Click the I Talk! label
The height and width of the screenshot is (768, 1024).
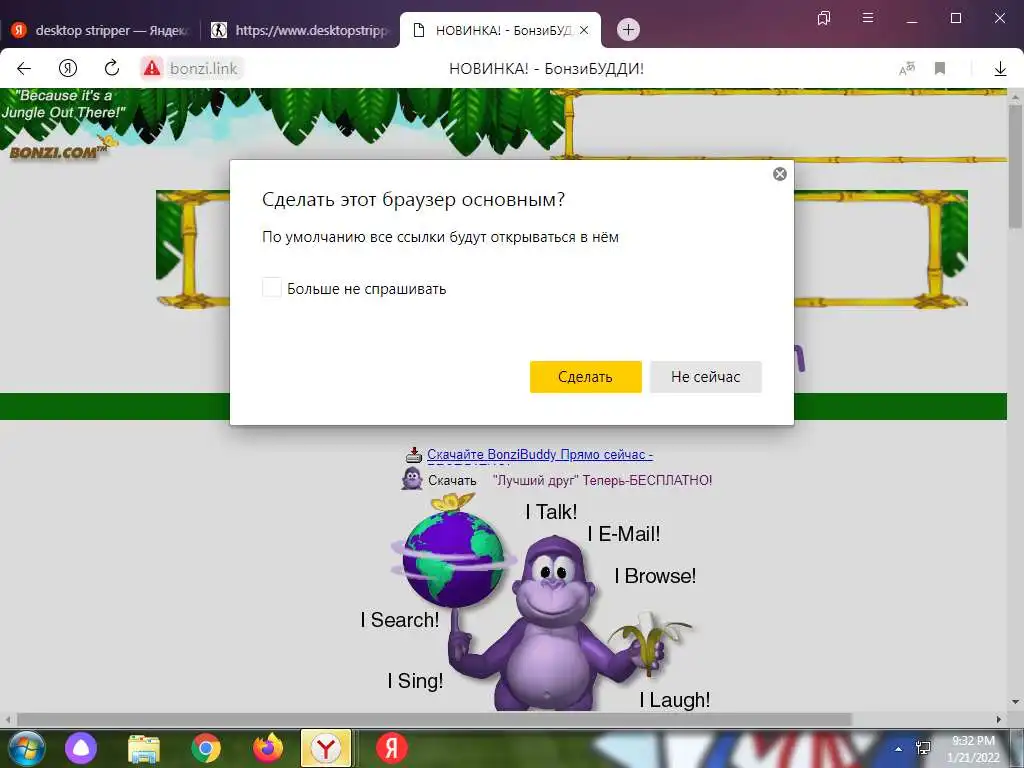[x=551, y=512]
